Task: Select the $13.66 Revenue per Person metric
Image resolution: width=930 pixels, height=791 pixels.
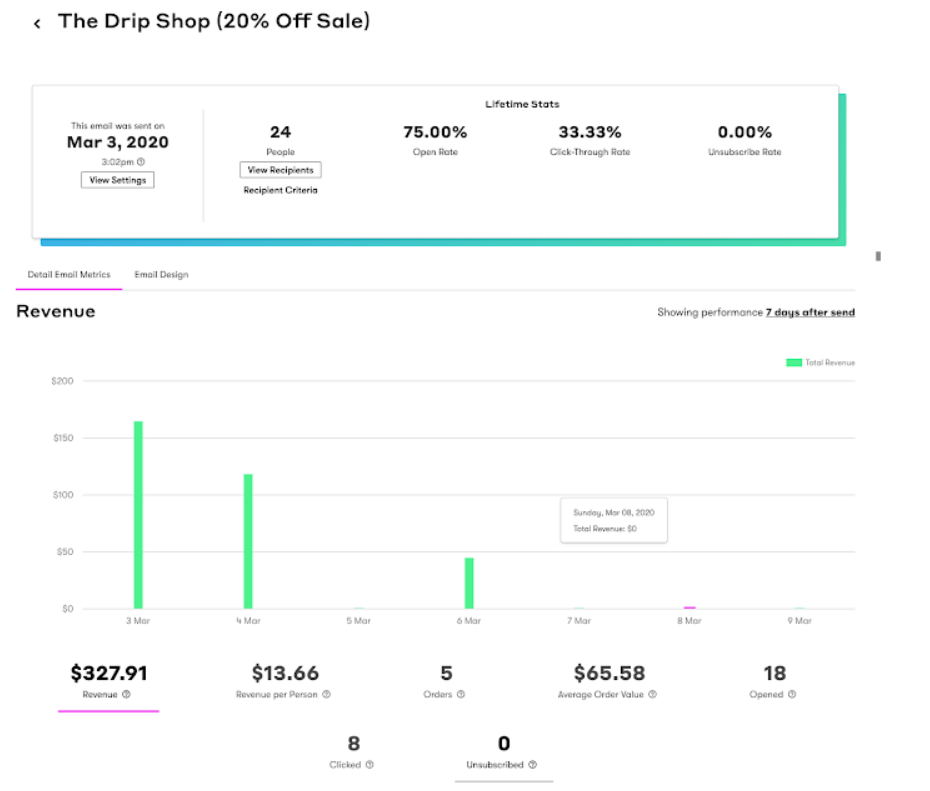Action: [x=285, y=681]
